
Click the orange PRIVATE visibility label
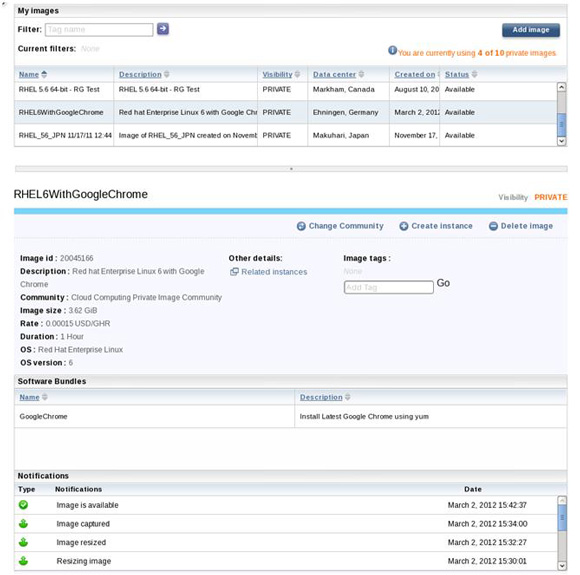pos(550,197)
